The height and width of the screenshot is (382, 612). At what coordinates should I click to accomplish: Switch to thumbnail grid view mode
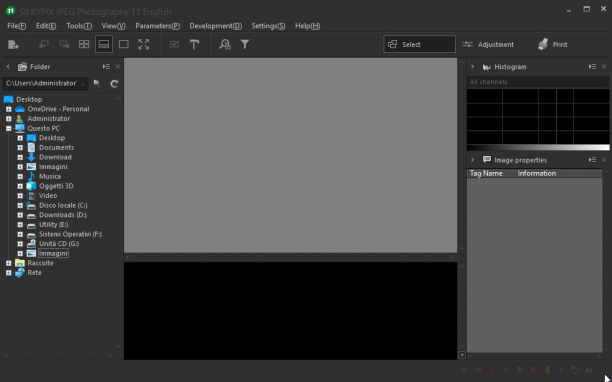[84, 44]
